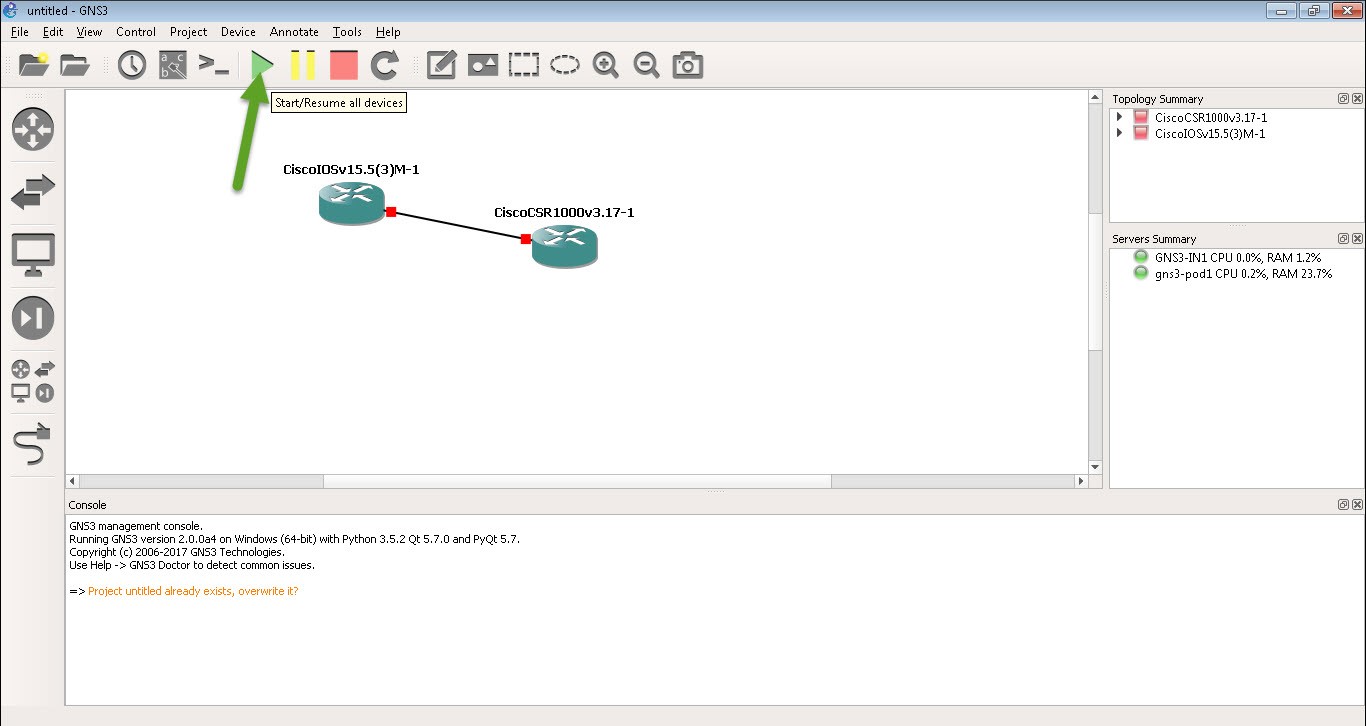Screen dimensions: 1366x726
Task: Toggle Show/Hide interface labels icon
Action: [x=172, y=65]
